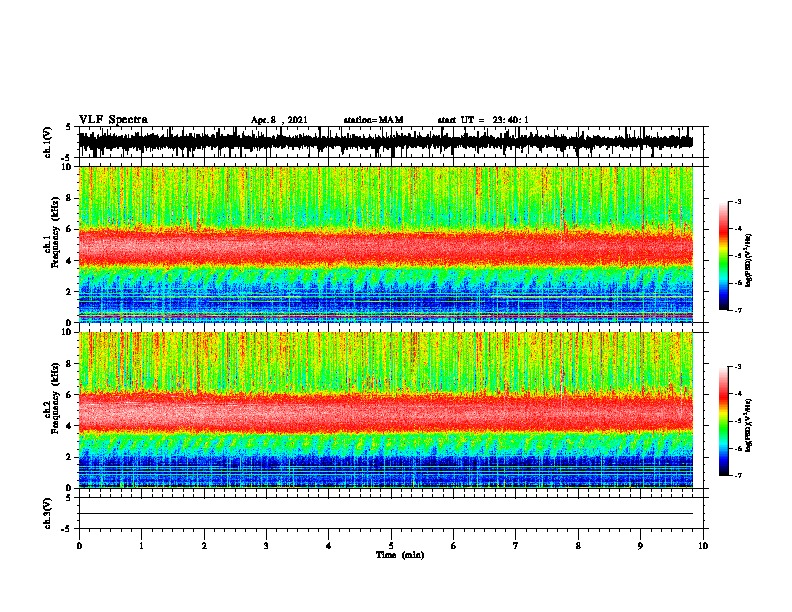792x612 pixels.
Task: Click the "-6" tick on ch.2 colorbar
Action: coord(737,448)
